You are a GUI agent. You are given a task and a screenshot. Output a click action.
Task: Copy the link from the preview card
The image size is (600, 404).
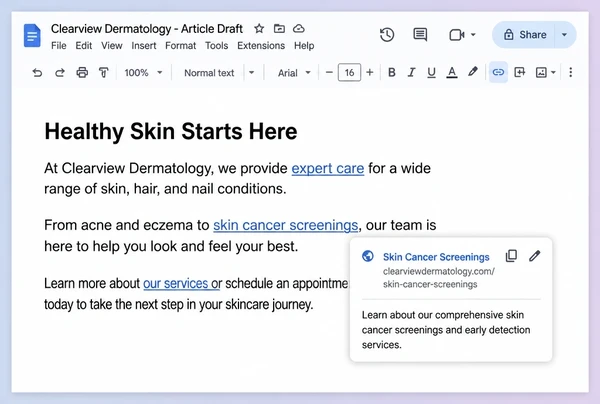[511, 256]
